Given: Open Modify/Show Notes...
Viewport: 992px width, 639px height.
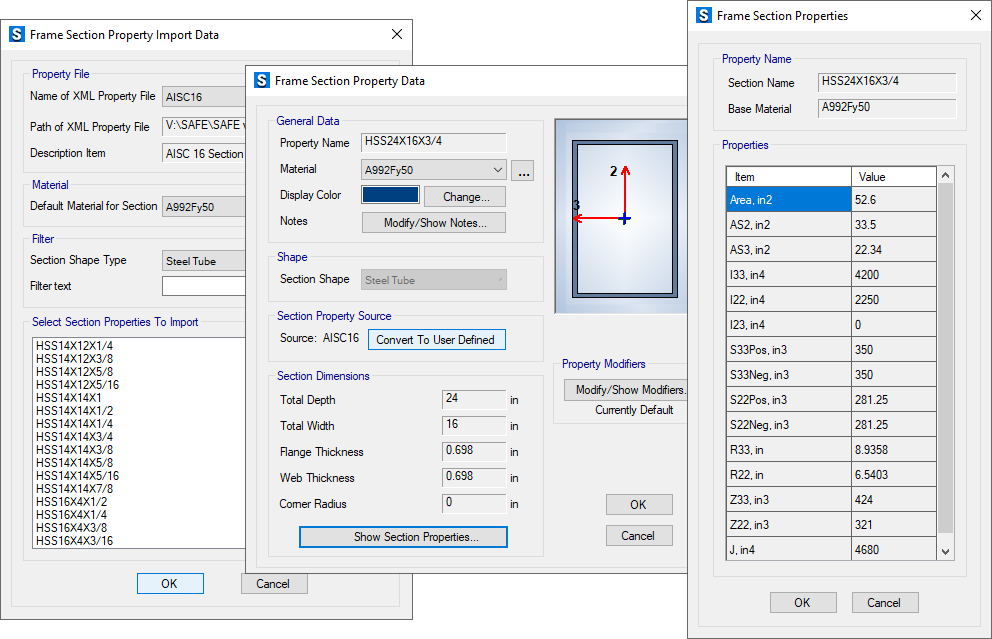Looking at the screenshot, I should (434, 223).
